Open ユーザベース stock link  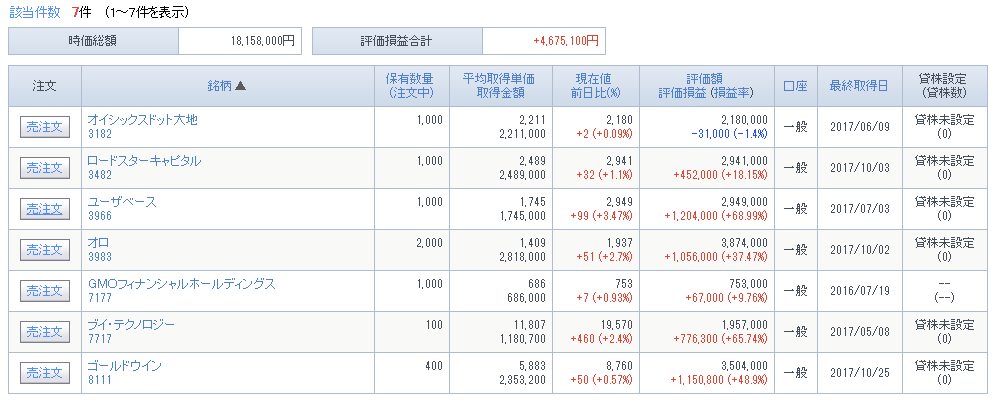tap(122, 202)
